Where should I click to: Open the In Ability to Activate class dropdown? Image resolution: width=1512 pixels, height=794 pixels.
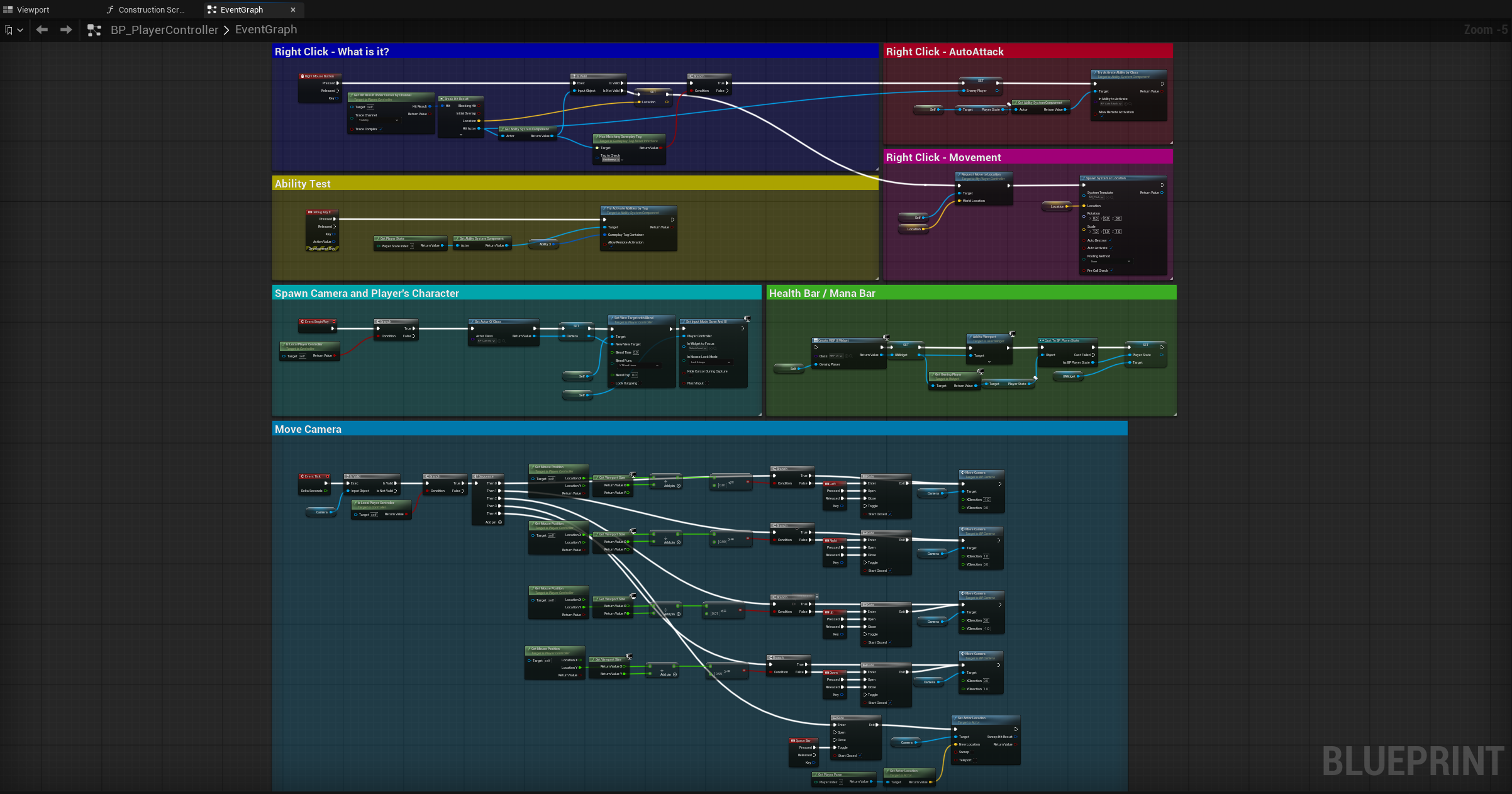[1111, 104]
